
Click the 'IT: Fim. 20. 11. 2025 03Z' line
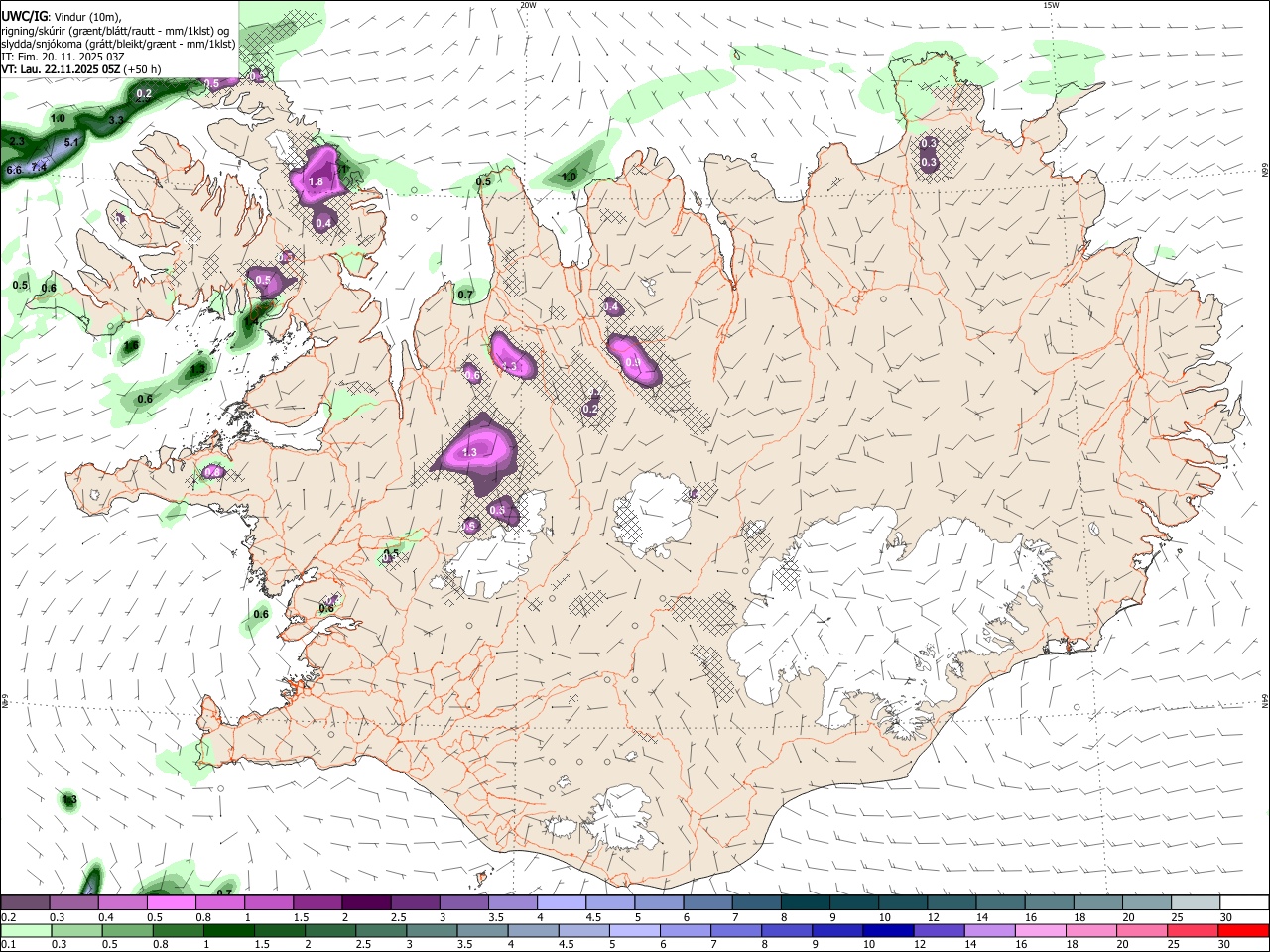click(x=63, y=57)
